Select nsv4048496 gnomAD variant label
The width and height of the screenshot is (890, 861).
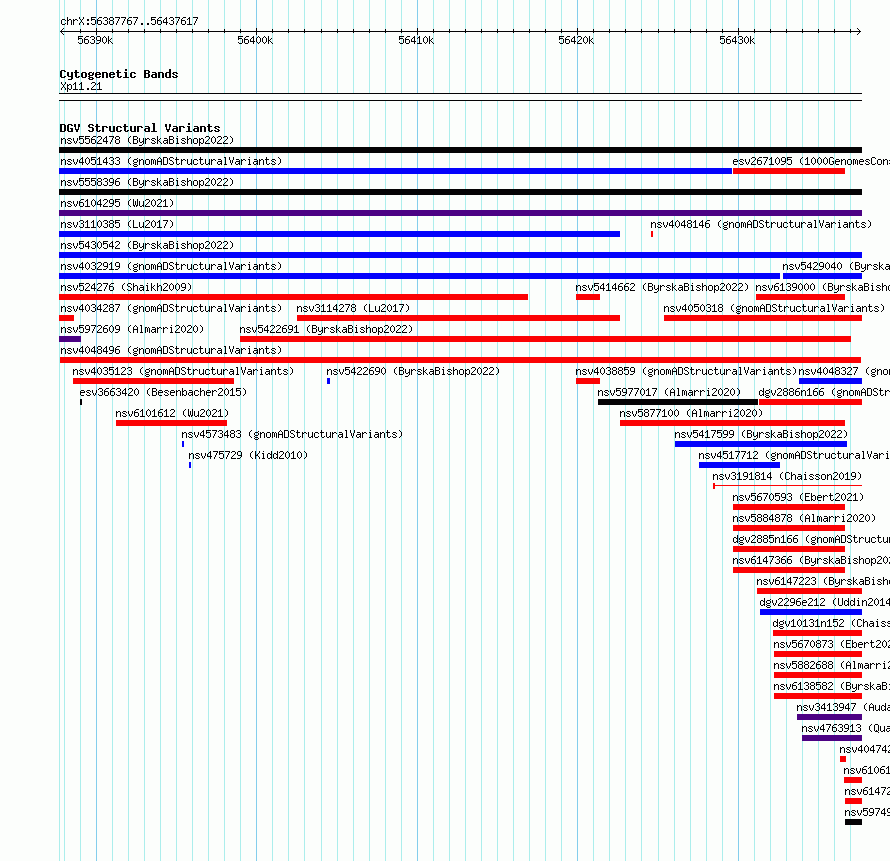(171, 350)
